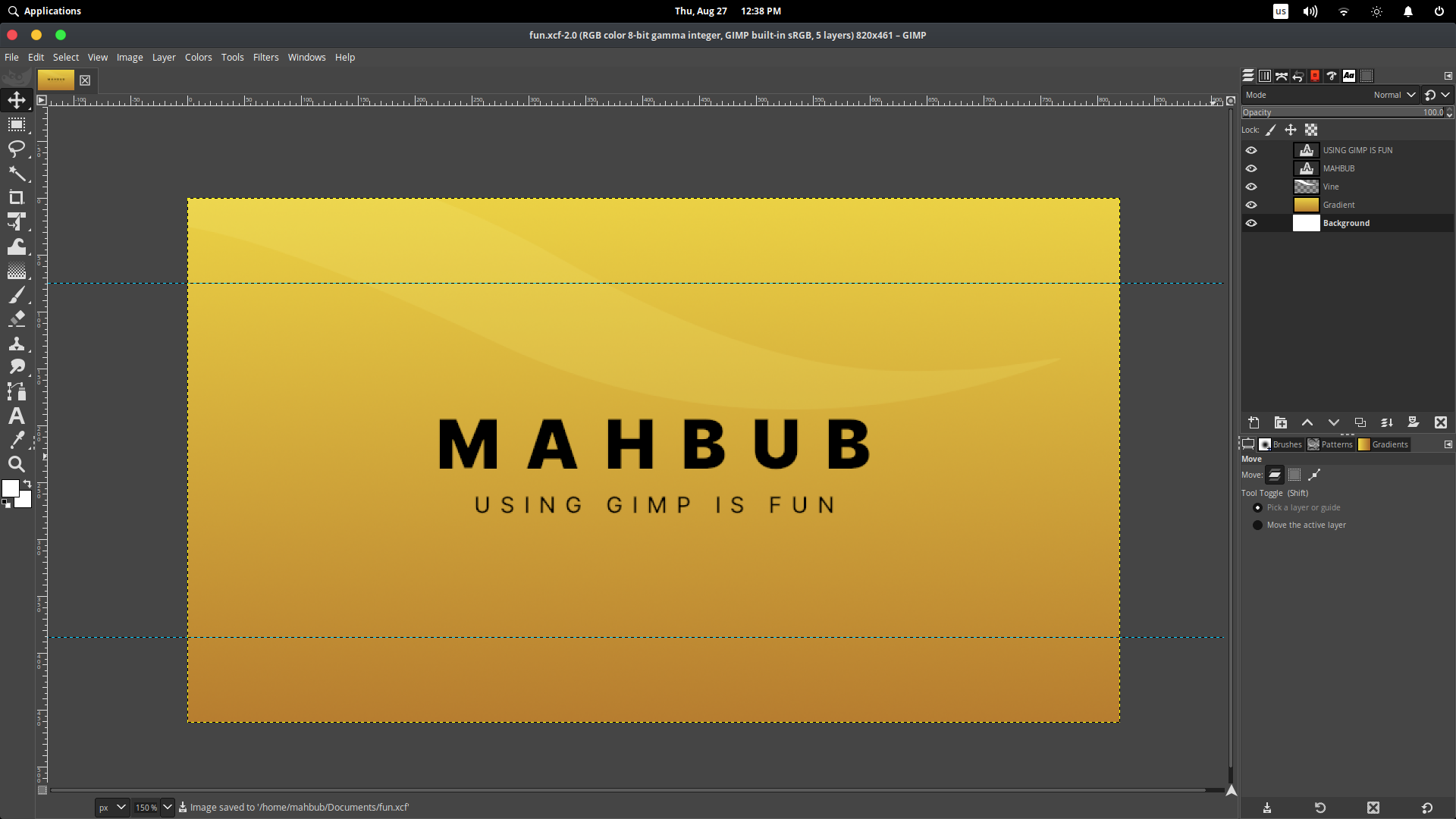
Task: Select the Free Select lasso tool
Action: [x=17, y=149]
